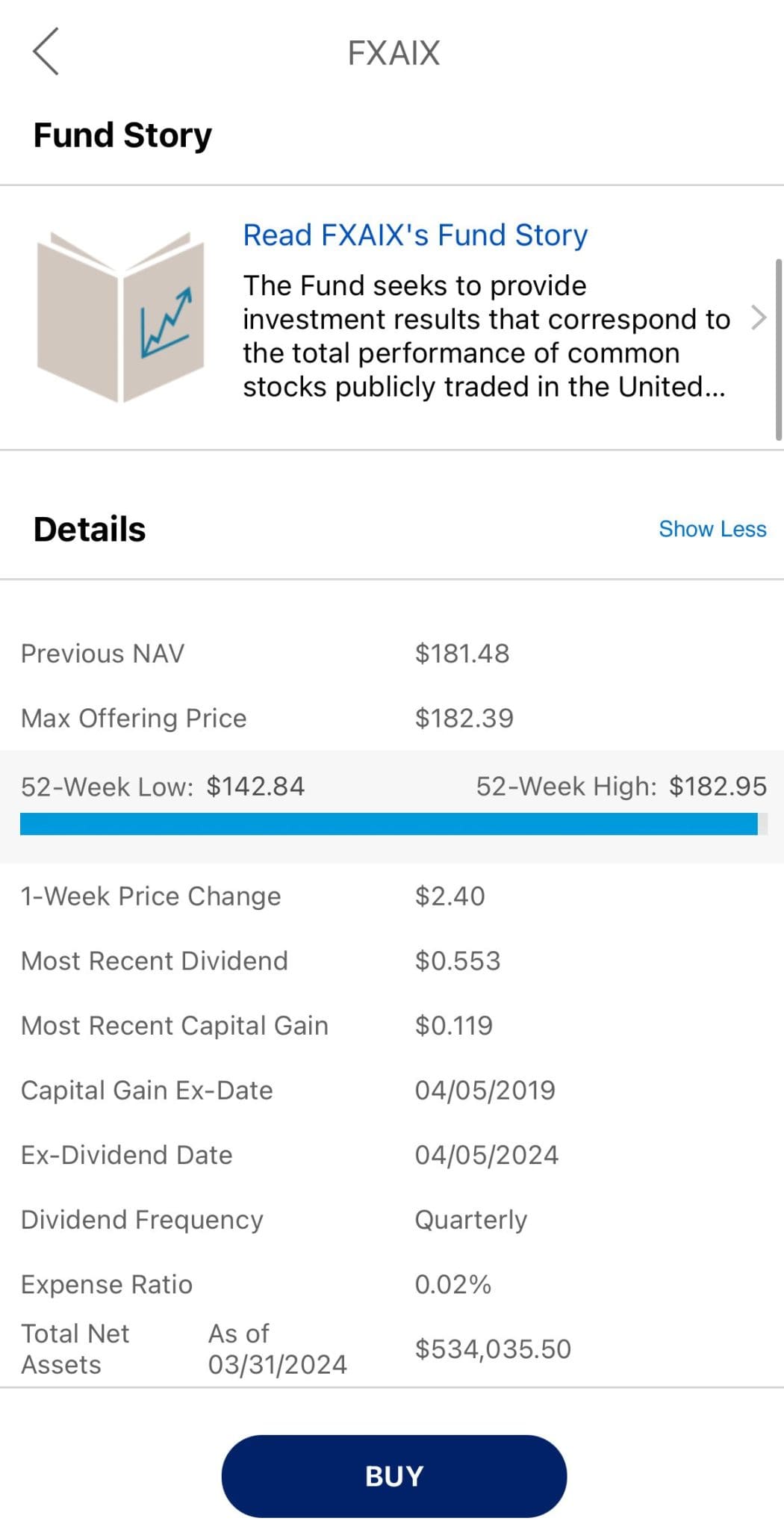Tap the open book chart illustration
This screenshot has height=1530, width=784.
pyautogui.click(x=120, y=318)
